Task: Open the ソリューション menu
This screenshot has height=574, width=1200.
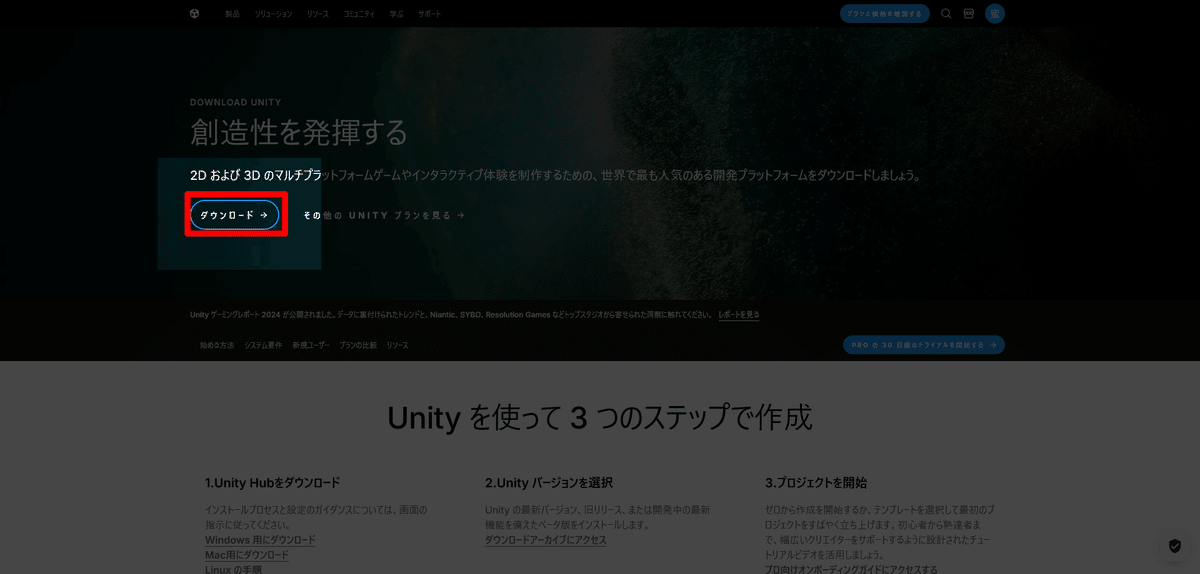Action: click(x=273, y=14)
